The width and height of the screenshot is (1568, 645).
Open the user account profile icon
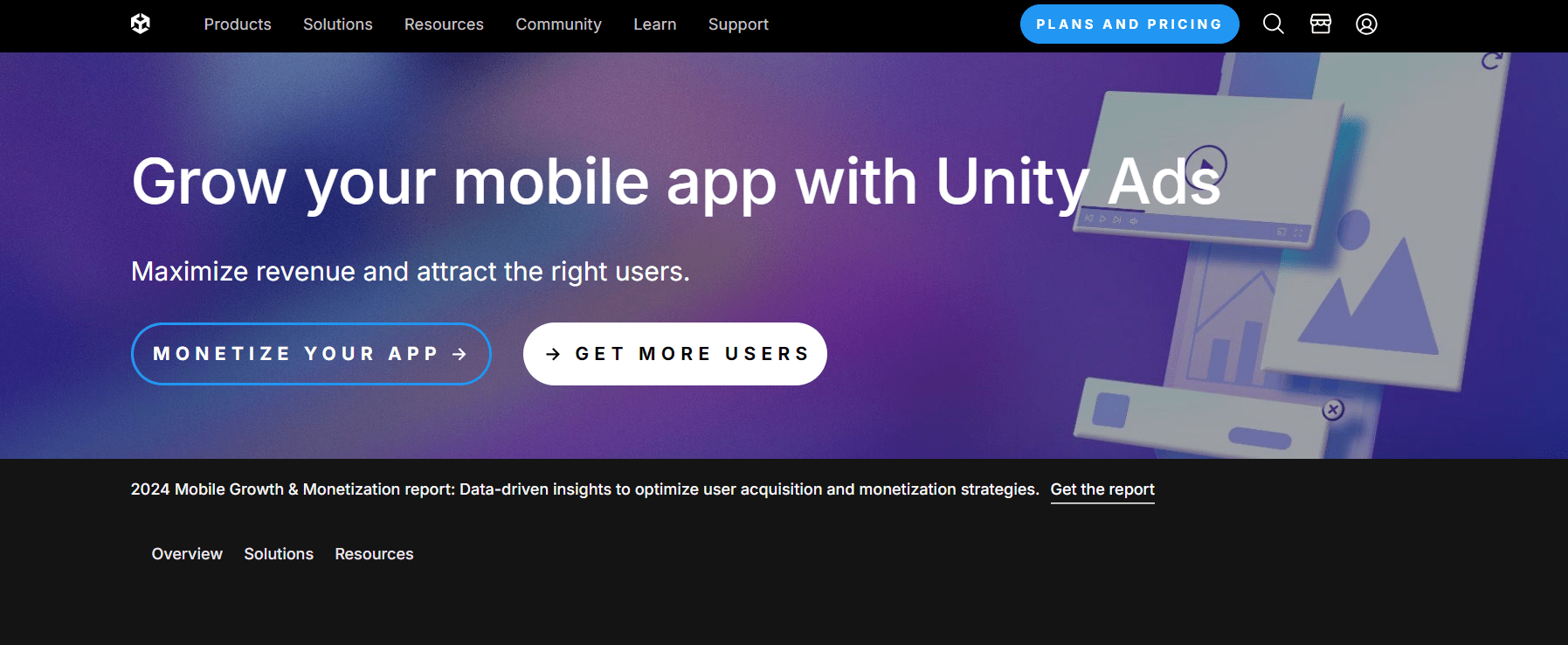tap(1367, 24)
